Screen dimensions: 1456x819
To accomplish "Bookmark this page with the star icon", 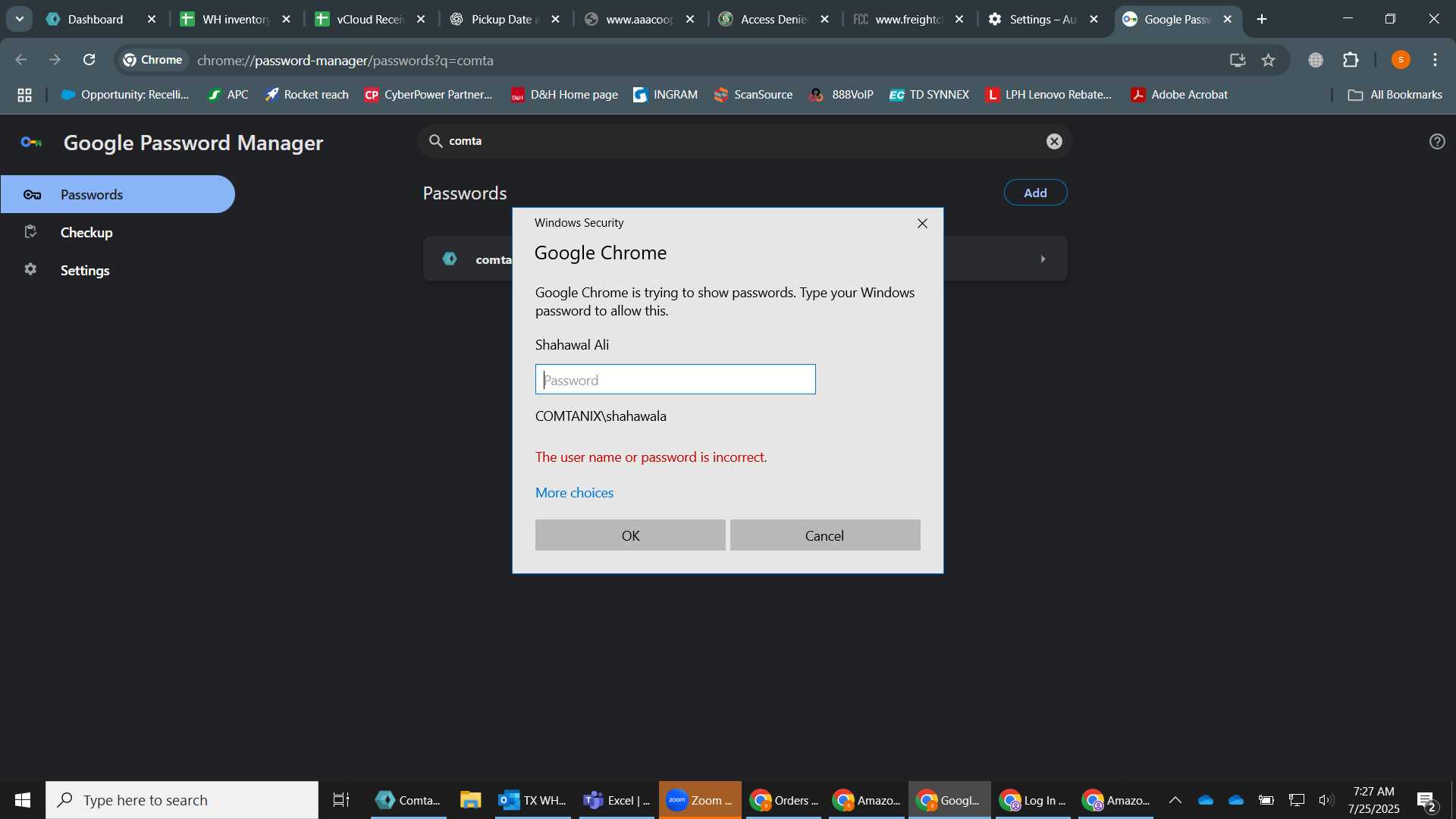I will 1269,60.
